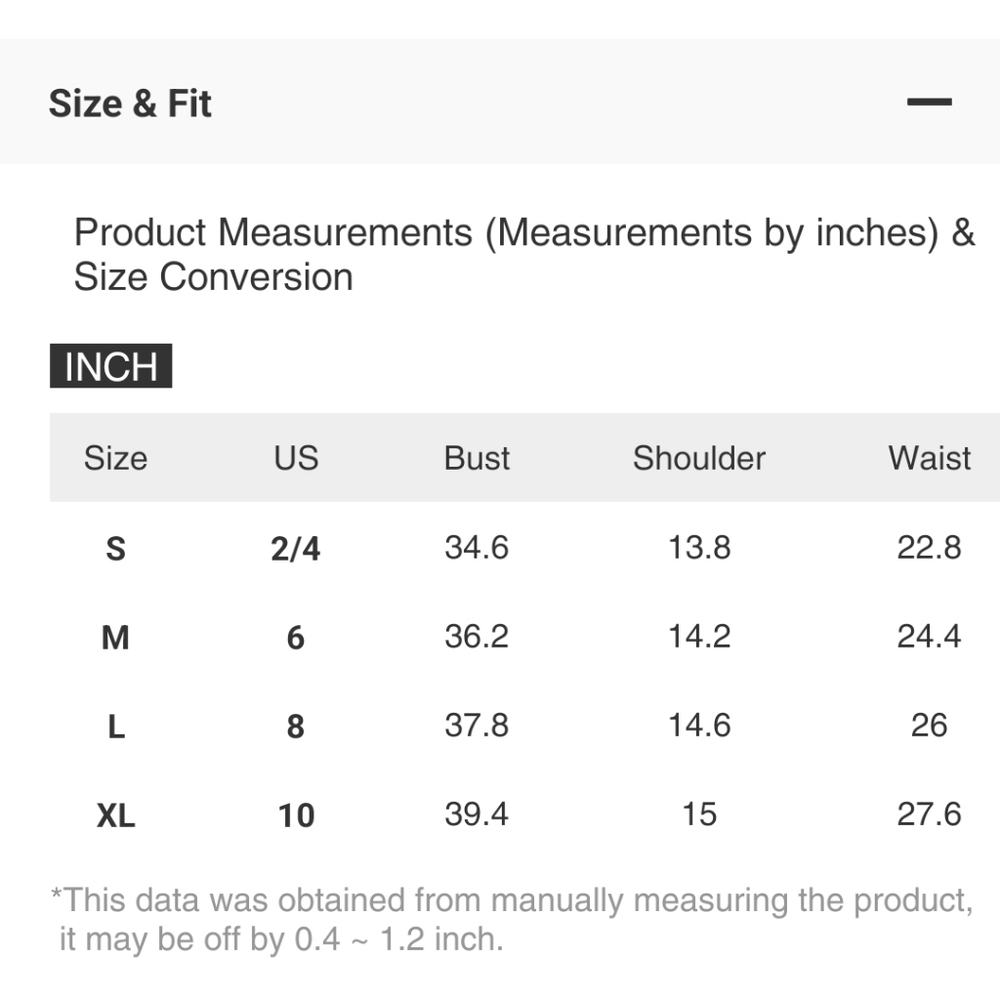Click the manual measuring disclaimer note
1000x1000 pixels.
point(512,920)
